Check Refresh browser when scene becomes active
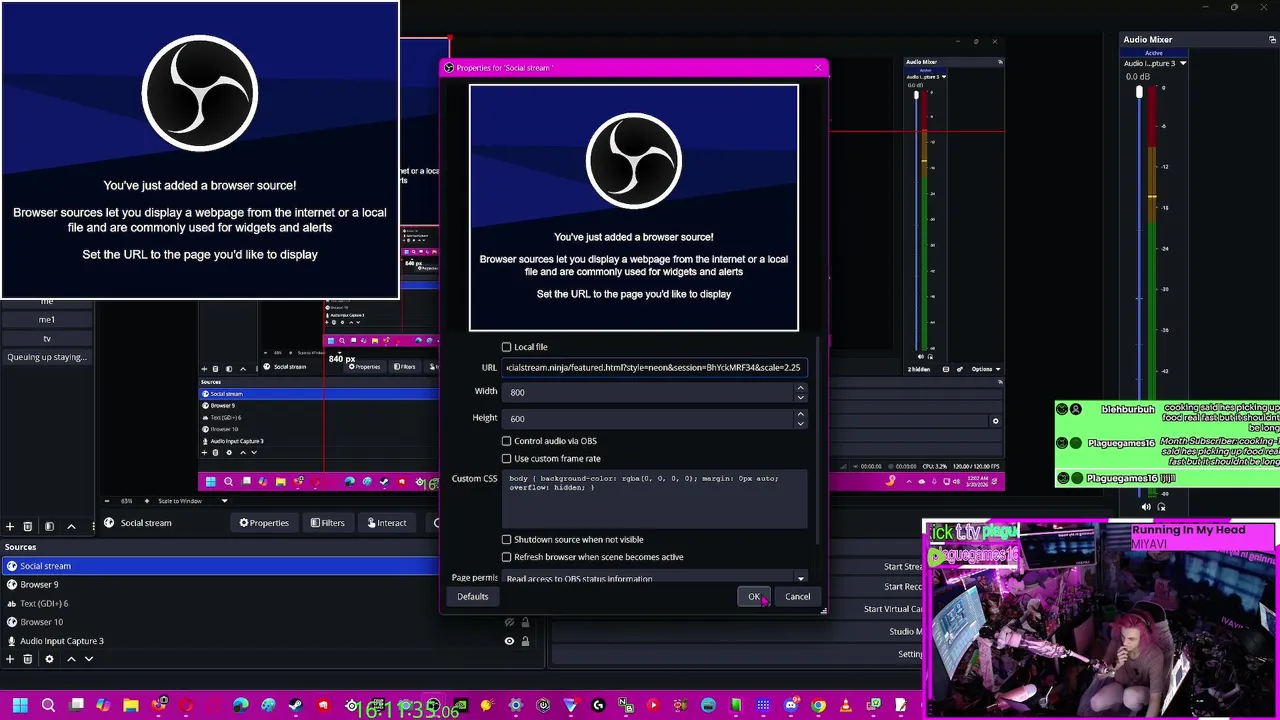Viewport: 1280px width, 720px height. click(507, 557)
